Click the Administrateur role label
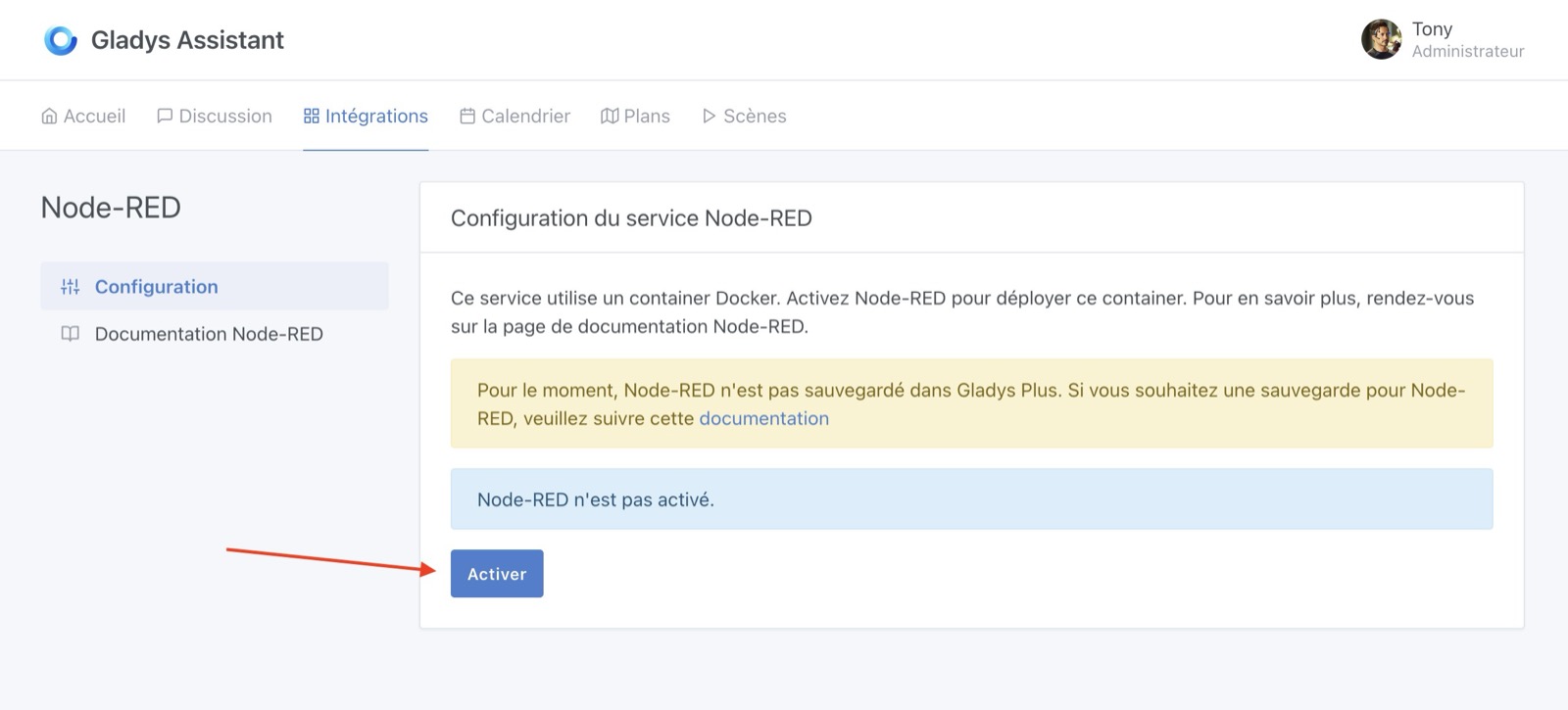Viewport: 1568px width, 710px height. (1468, 51)
